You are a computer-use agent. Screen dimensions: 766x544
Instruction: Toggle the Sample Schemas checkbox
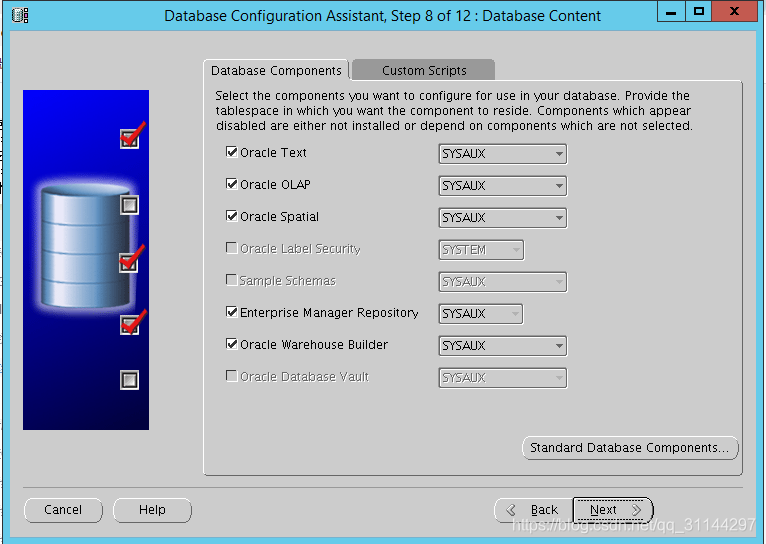[x=232, y=280]
